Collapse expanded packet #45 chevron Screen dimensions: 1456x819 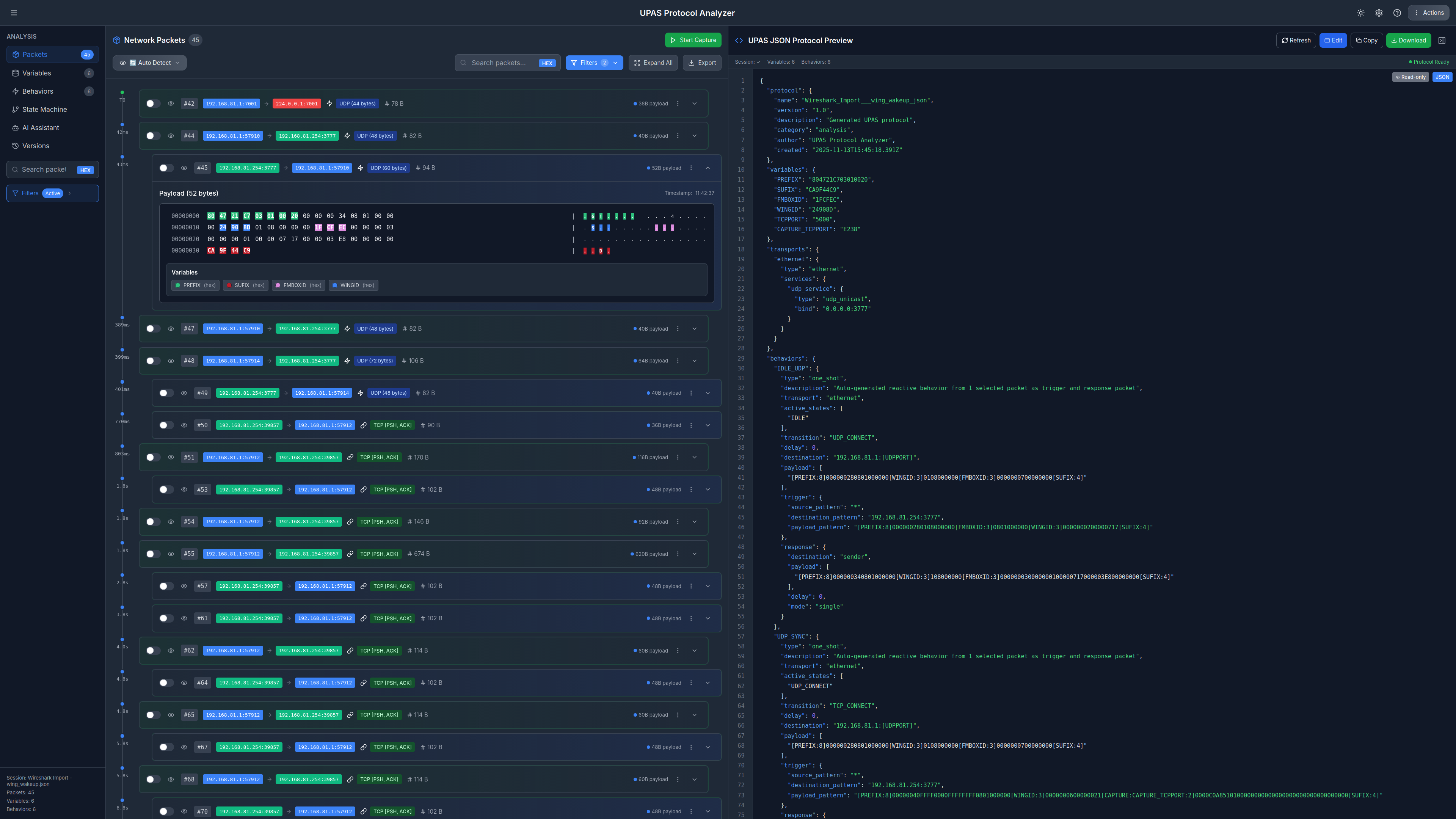point(708,168)
